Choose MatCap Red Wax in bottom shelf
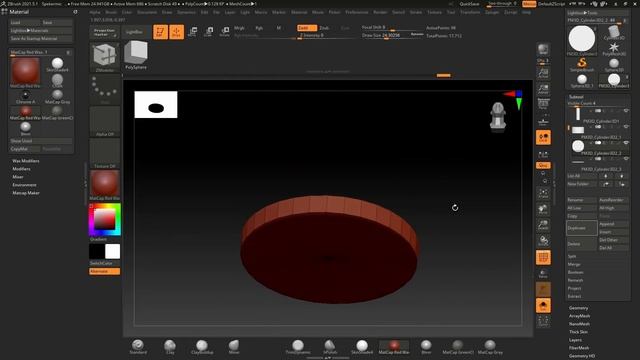This screenshot has height=360, width=640. pyautogui.click(x=394, y=347)
